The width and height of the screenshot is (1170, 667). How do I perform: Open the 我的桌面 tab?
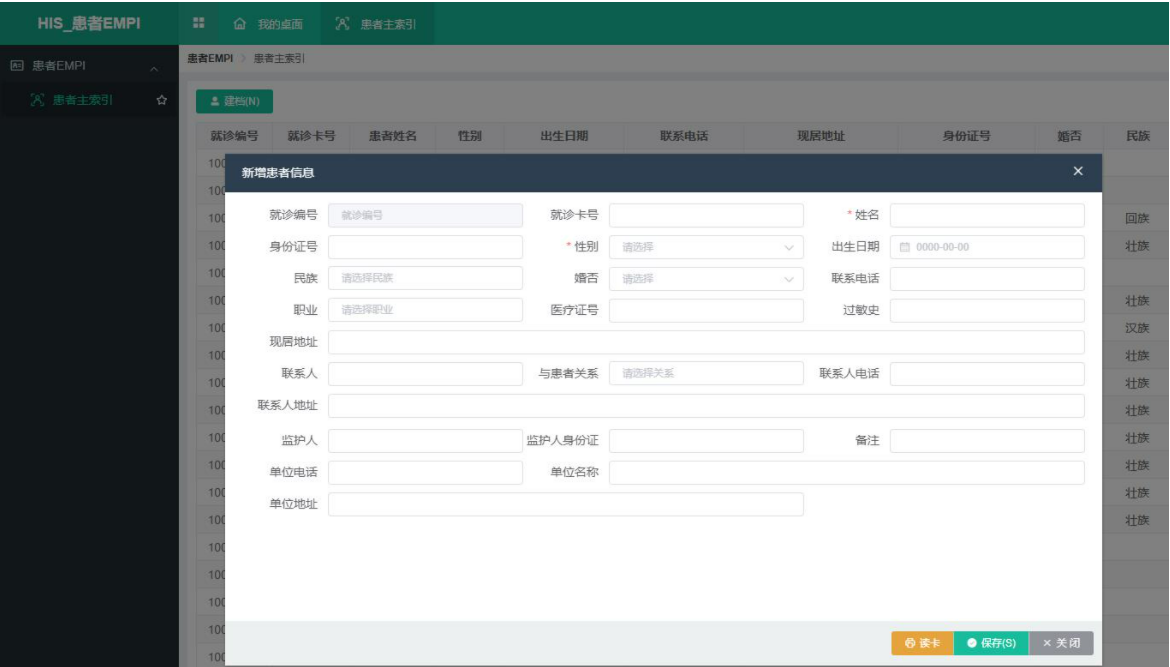tap(269, 24)
